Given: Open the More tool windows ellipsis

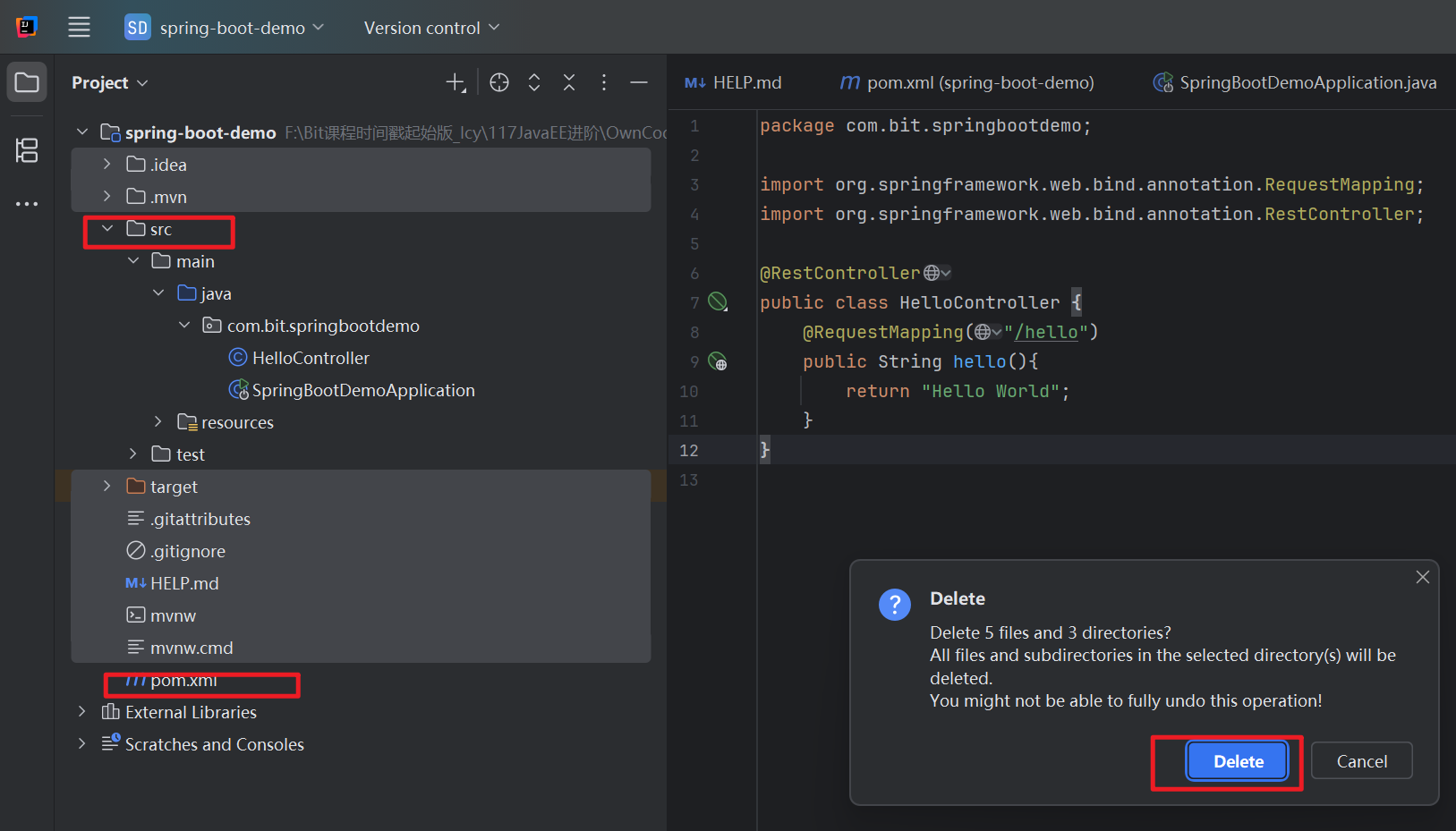Looking at the screenshot, I should pyautogui.click(x=27, y=204).
